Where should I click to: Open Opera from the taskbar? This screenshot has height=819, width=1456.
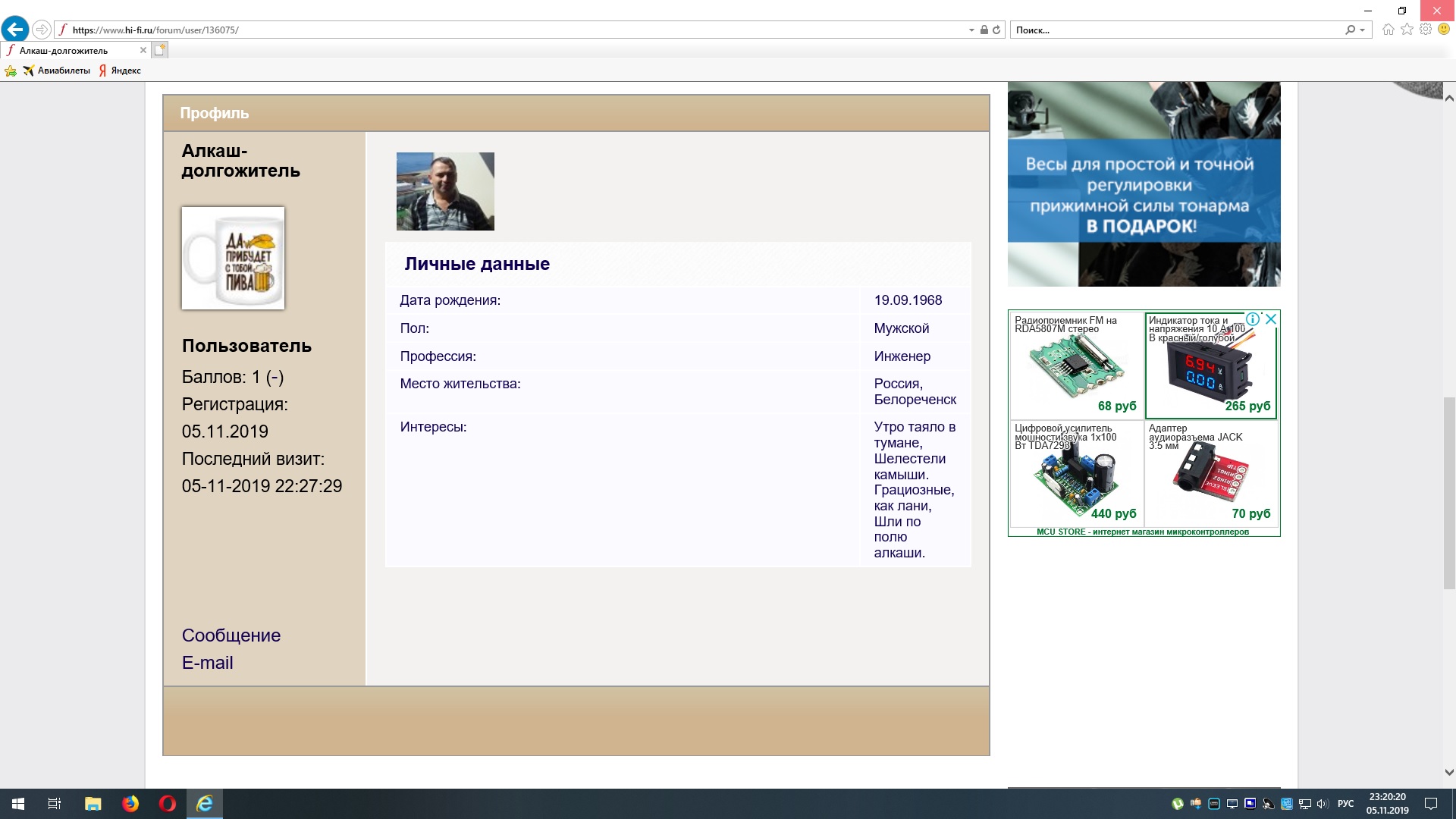tap(168, 804)
